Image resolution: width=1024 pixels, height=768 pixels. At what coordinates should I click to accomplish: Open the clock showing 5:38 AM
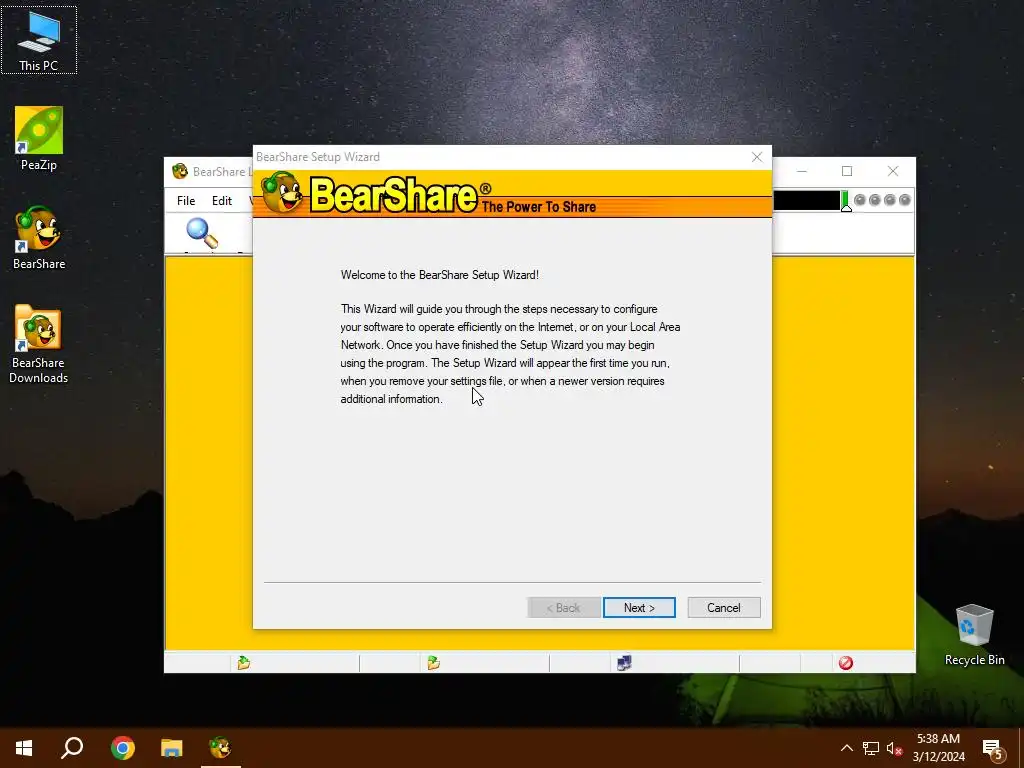point(938,748)
